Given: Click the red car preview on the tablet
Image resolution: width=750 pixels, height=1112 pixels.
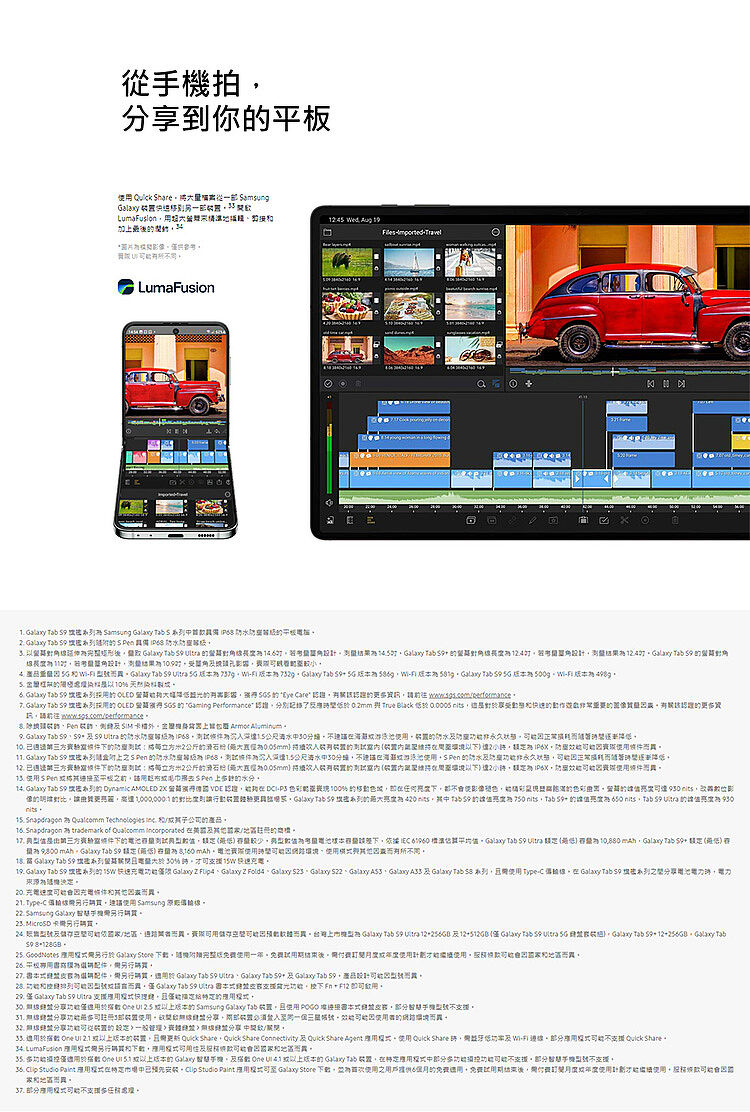Looking at the screenshot, I should click(628, 295).
